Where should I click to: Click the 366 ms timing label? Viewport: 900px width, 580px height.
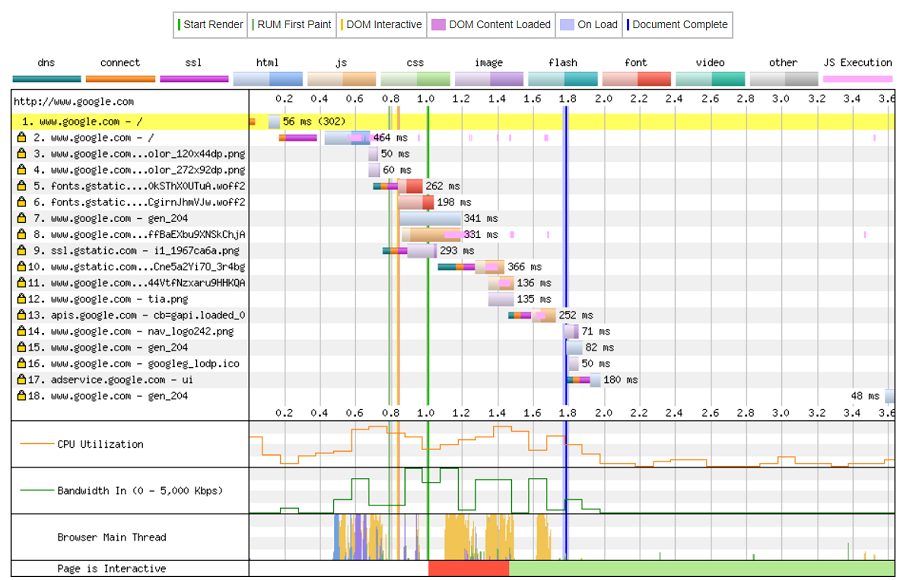[x=525, y=266]
